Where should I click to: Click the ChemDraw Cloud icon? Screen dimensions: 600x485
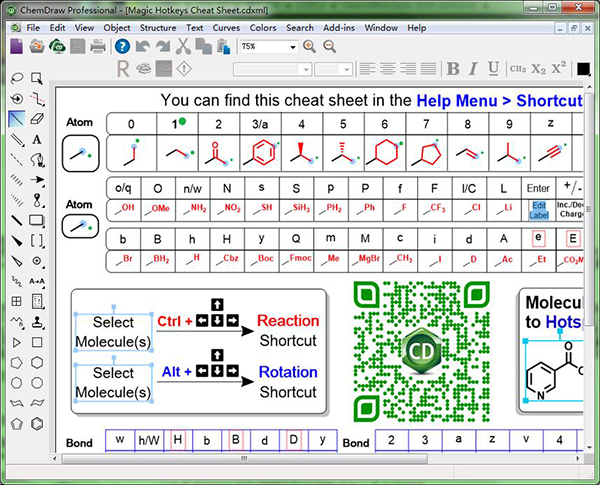tap(57, 46)
